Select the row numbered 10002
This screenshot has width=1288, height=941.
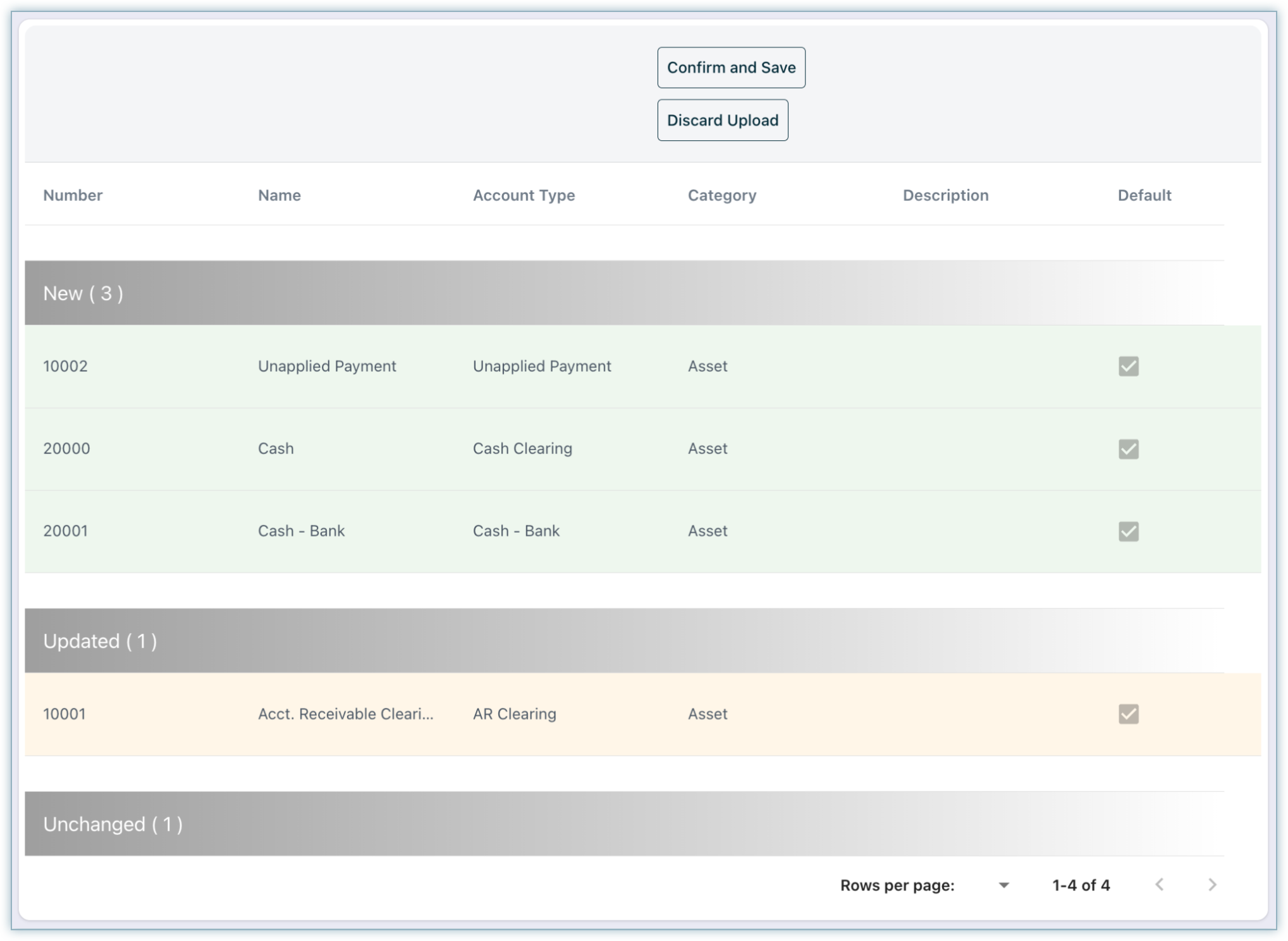point(65,367)
